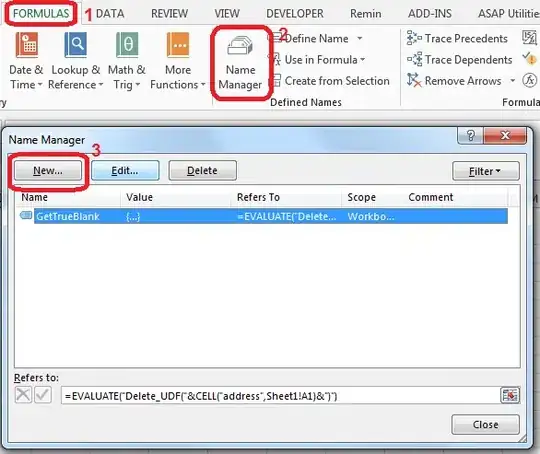Expand the Lookup & Reference dropdown arrow
This screenshot has height=454, width=540.
click(x=101, y=85)
